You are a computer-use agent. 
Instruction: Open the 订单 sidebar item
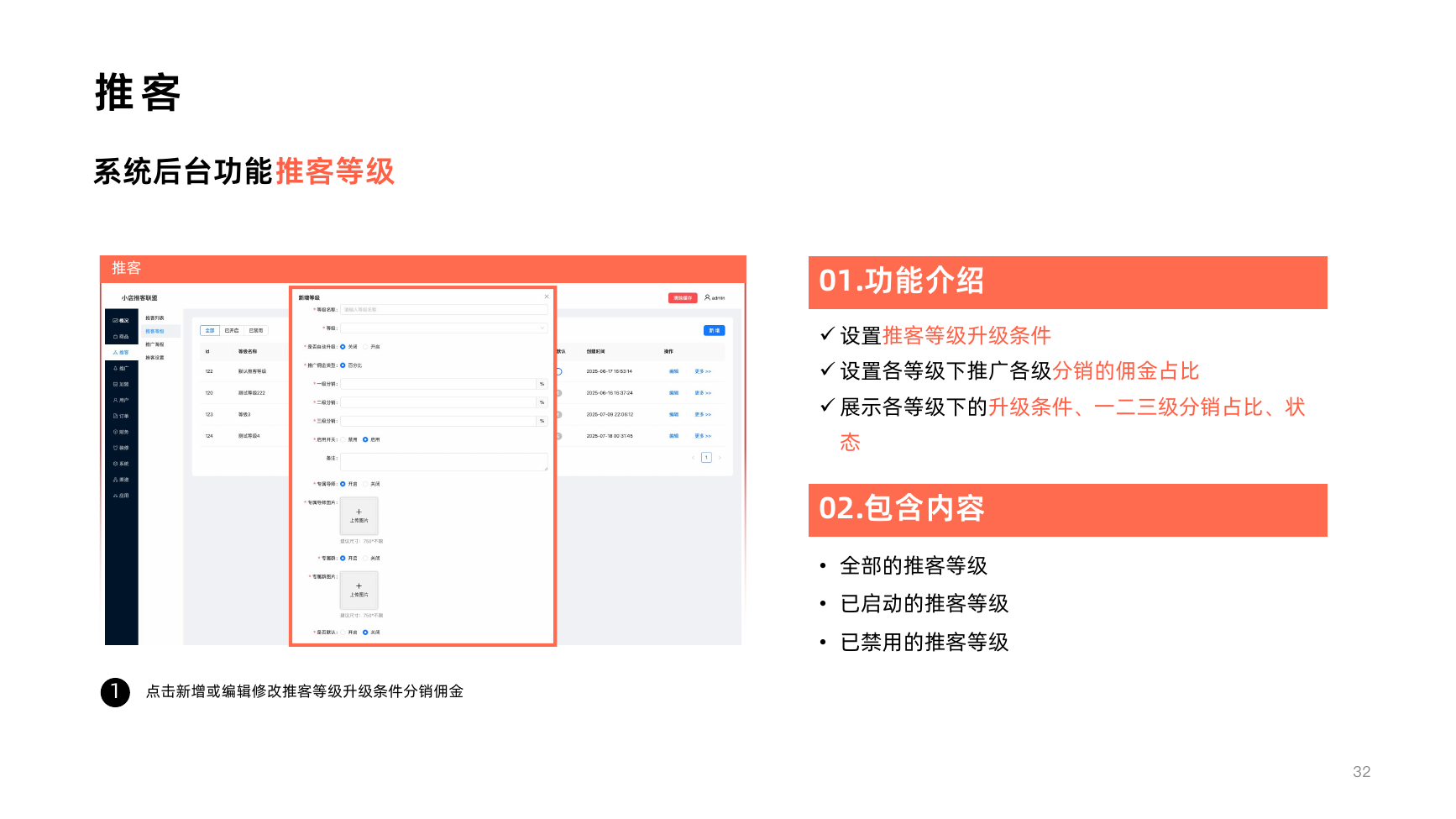click(x=121, y=417)
